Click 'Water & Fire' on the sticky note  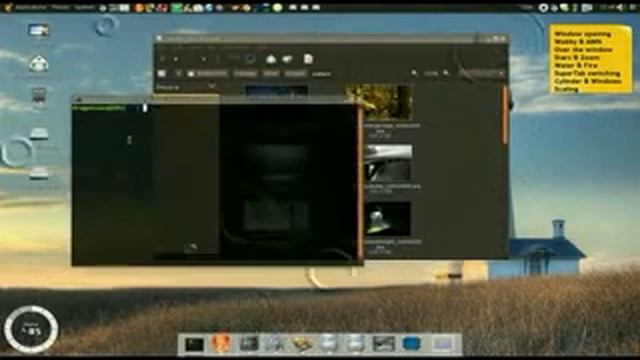tap(576, 65)
